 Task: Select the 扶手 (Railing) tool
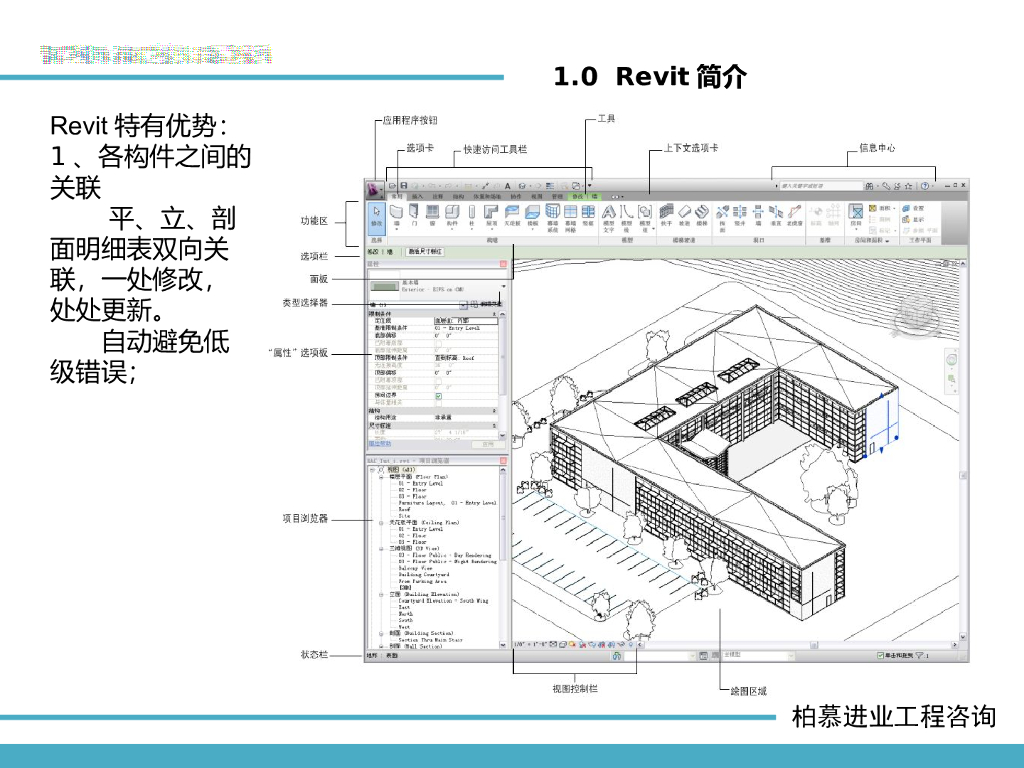(x=666, y=216)
